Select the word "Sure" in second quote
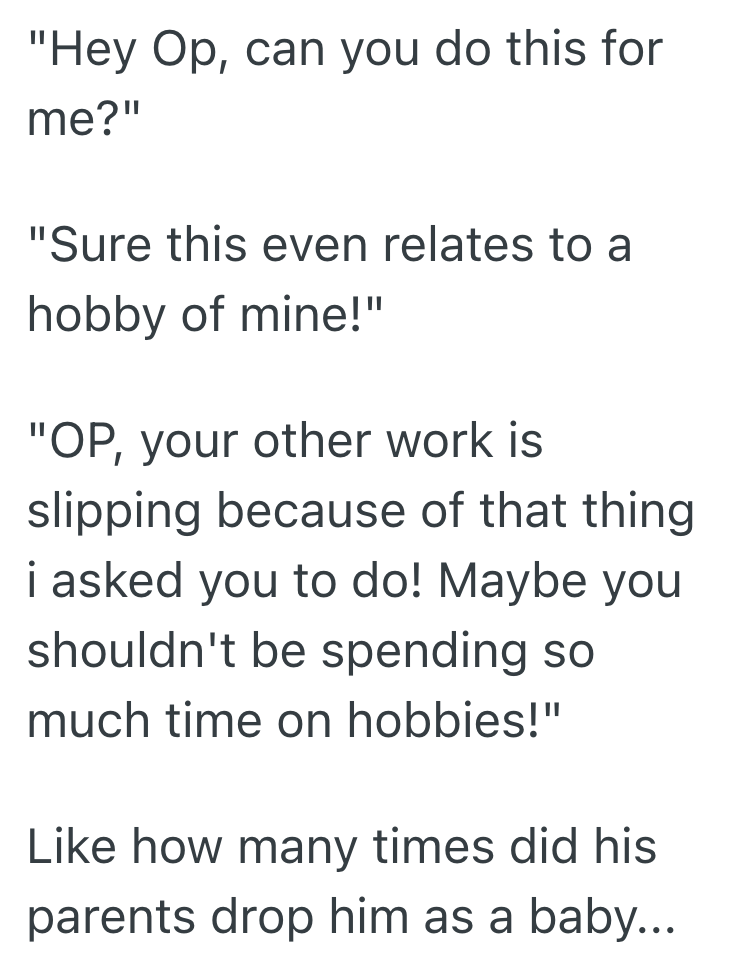This screenshot has height=974, width=730. [90, 246]
